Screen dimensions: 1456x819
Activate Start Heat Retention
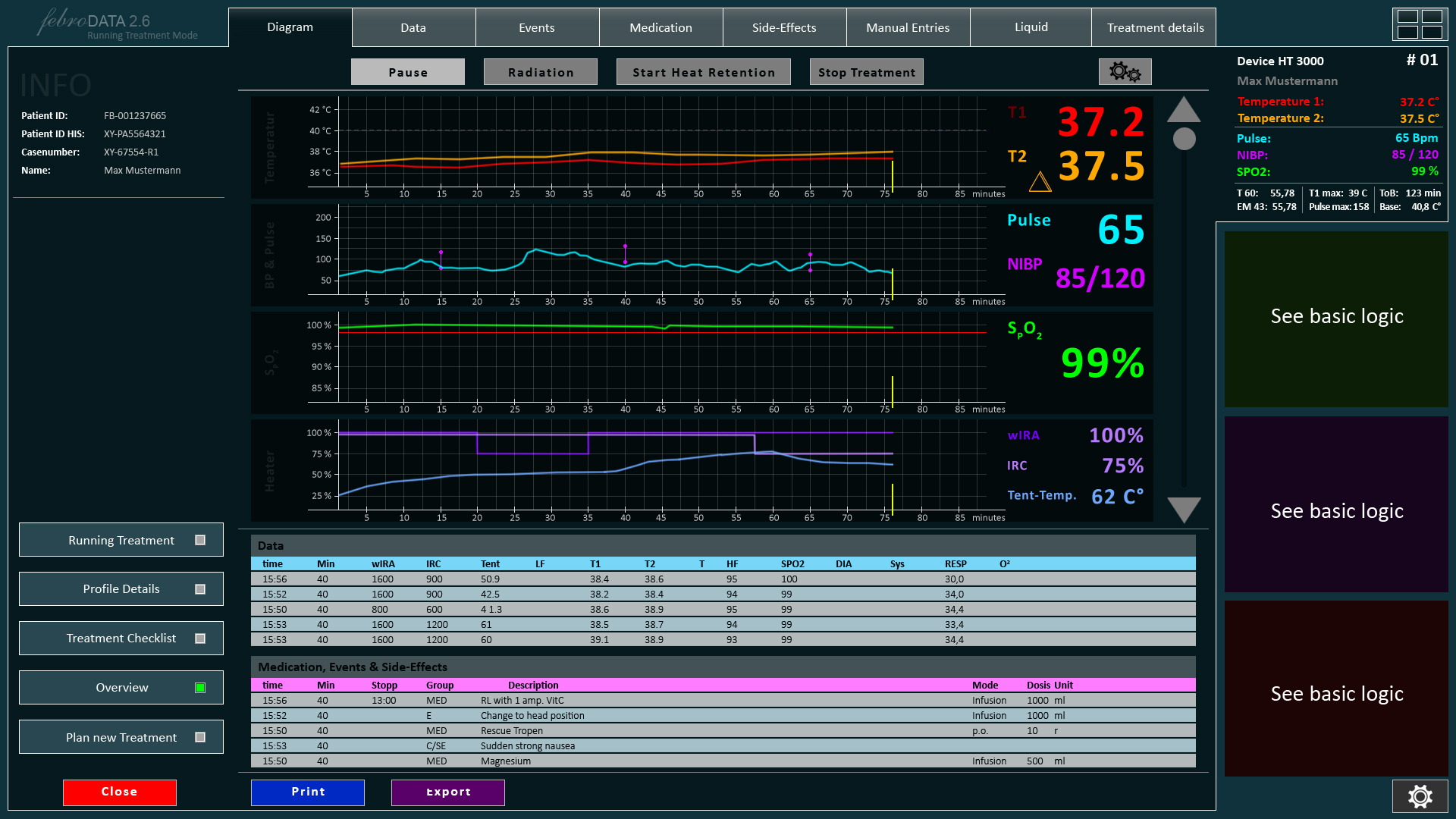click(x=703, y=71)
